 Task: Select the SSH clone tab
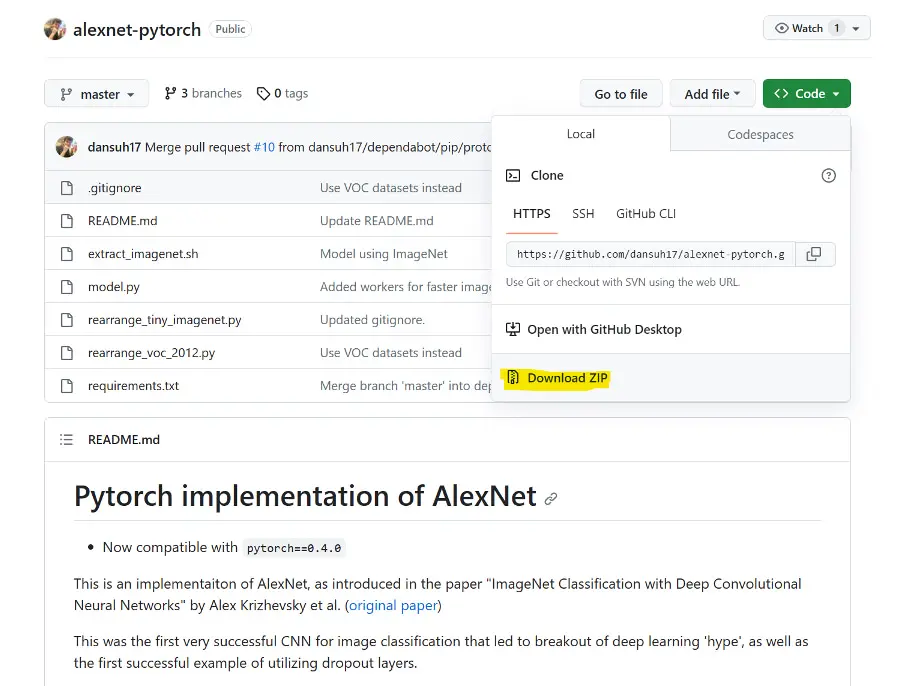pyautogui.click(x=583, y=214)
